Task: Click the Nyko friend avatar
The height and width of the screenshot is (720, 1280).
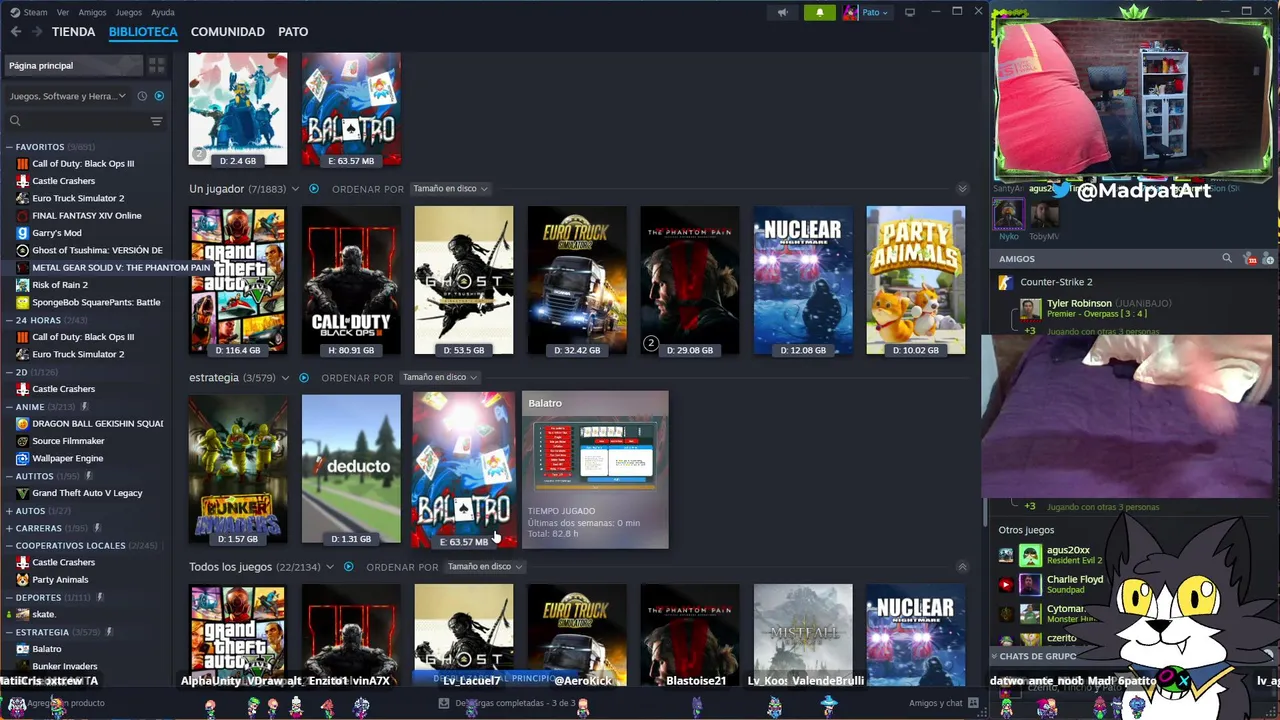Action: click(1007, 214)
